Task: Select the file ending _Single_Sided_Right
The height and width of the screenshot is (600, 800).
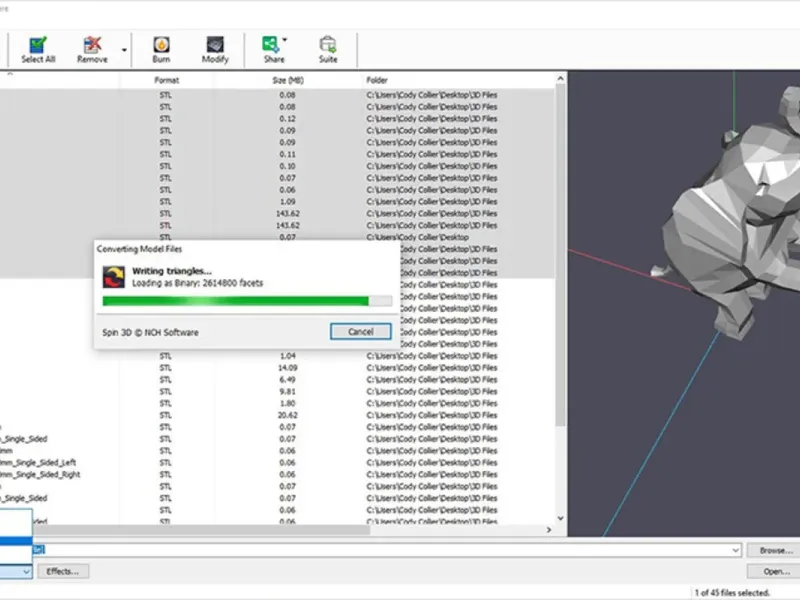Action: [40, 474]
